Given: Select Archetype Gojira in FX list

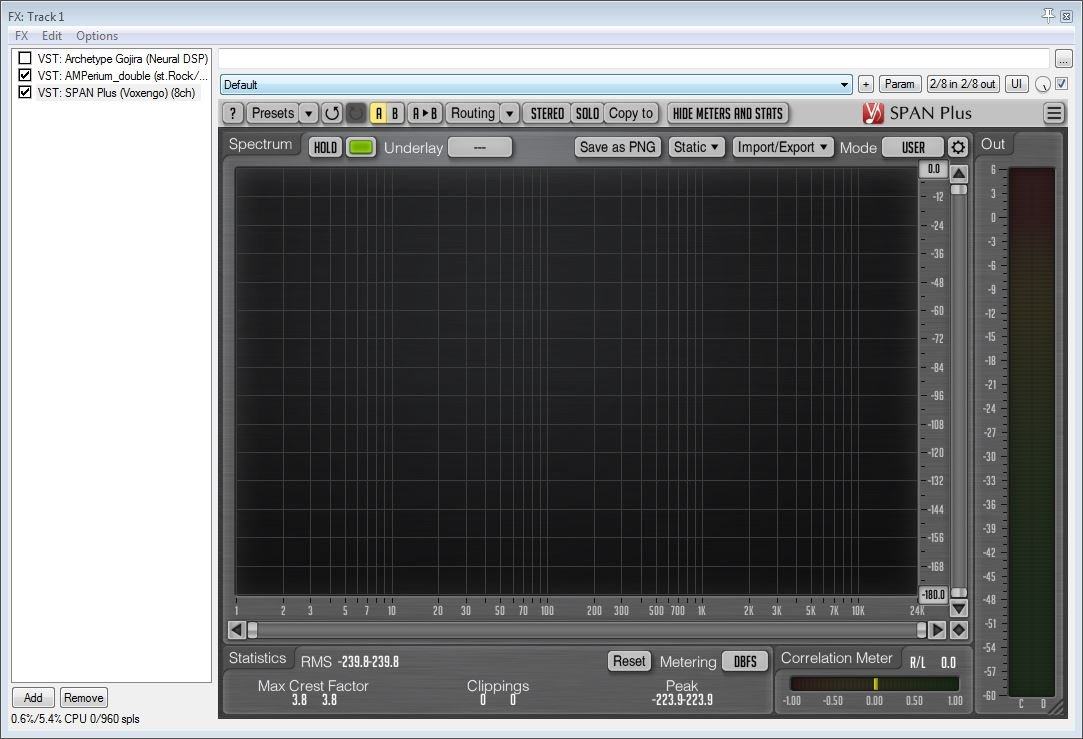Looking at the screenshot, I should pyautogui.click(x=122, y=59).
